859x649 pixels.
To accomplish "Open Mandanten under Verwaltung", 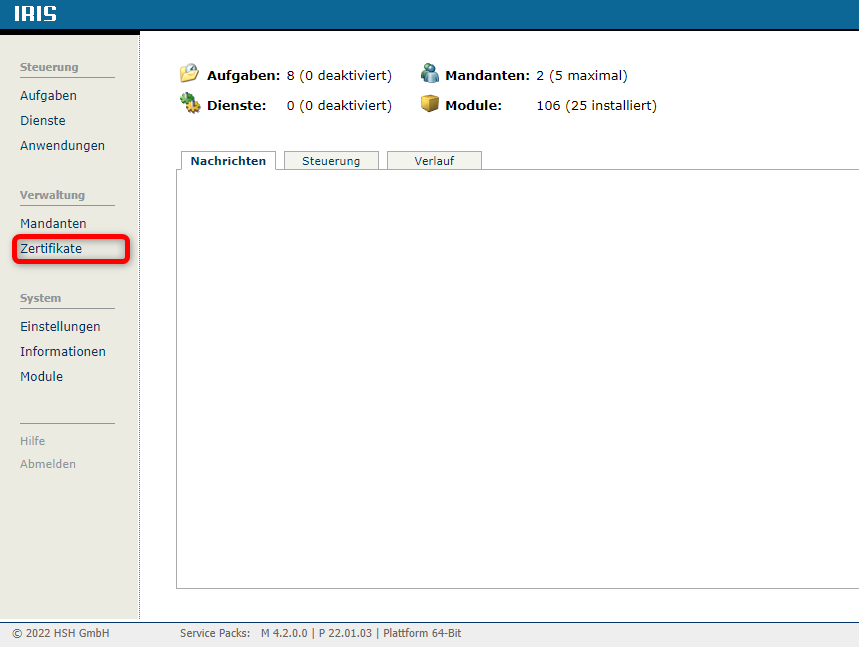I will coord(53,224).
